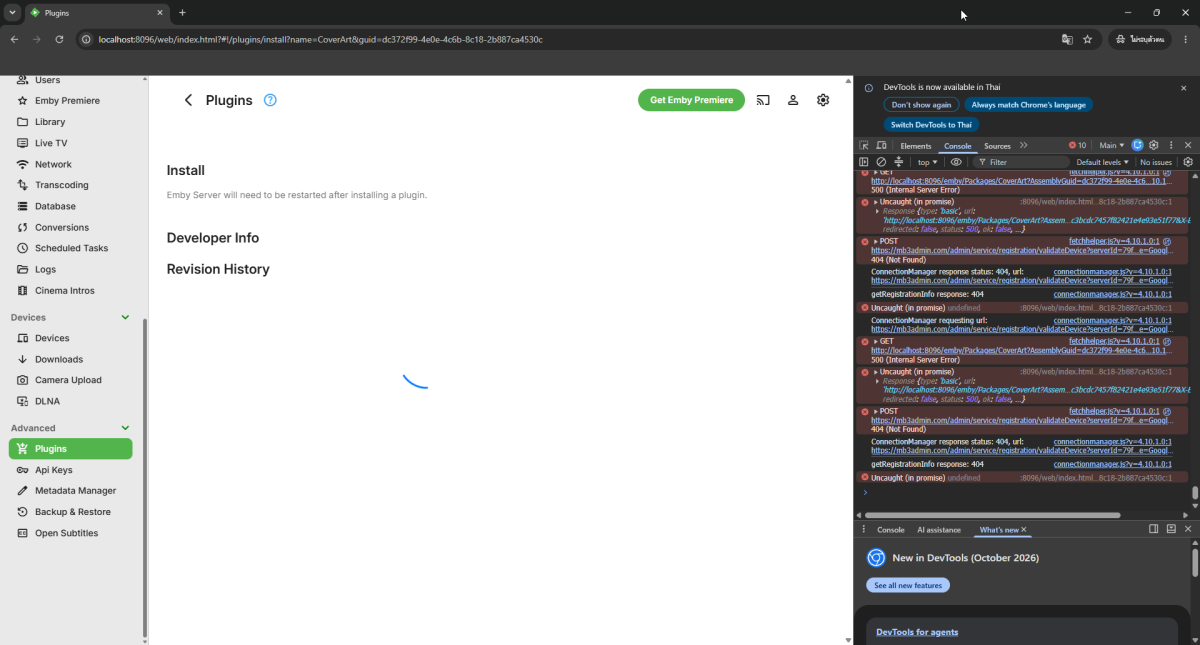Screen dimensions: 1200x645
Task: Open the DevTools for agents link
Action: (917, 632)
